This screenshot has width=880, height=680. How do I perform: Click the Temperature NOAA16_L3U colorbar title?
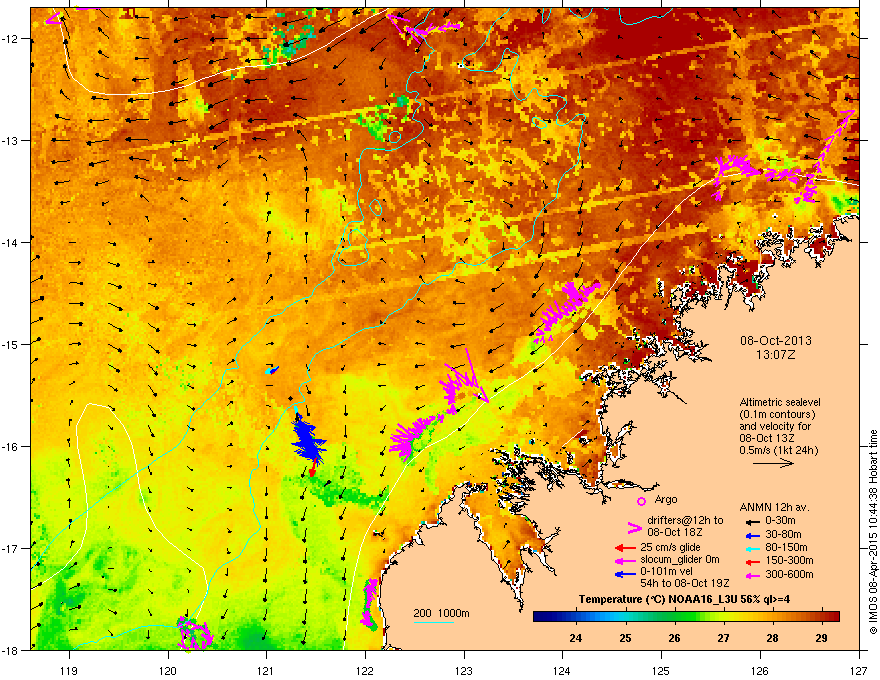pyautogui.click(x=684, y=599)
